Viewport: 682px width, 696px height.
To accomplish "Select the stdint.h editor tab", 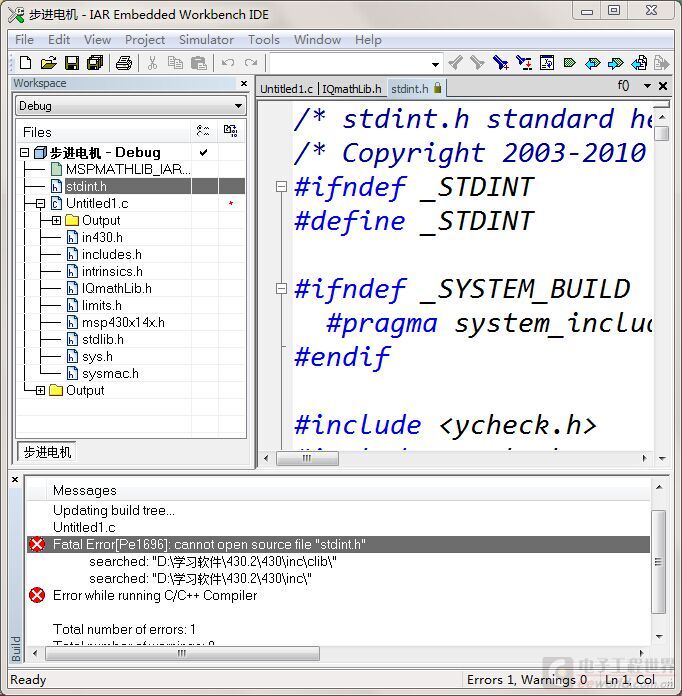I will (416, 88).
